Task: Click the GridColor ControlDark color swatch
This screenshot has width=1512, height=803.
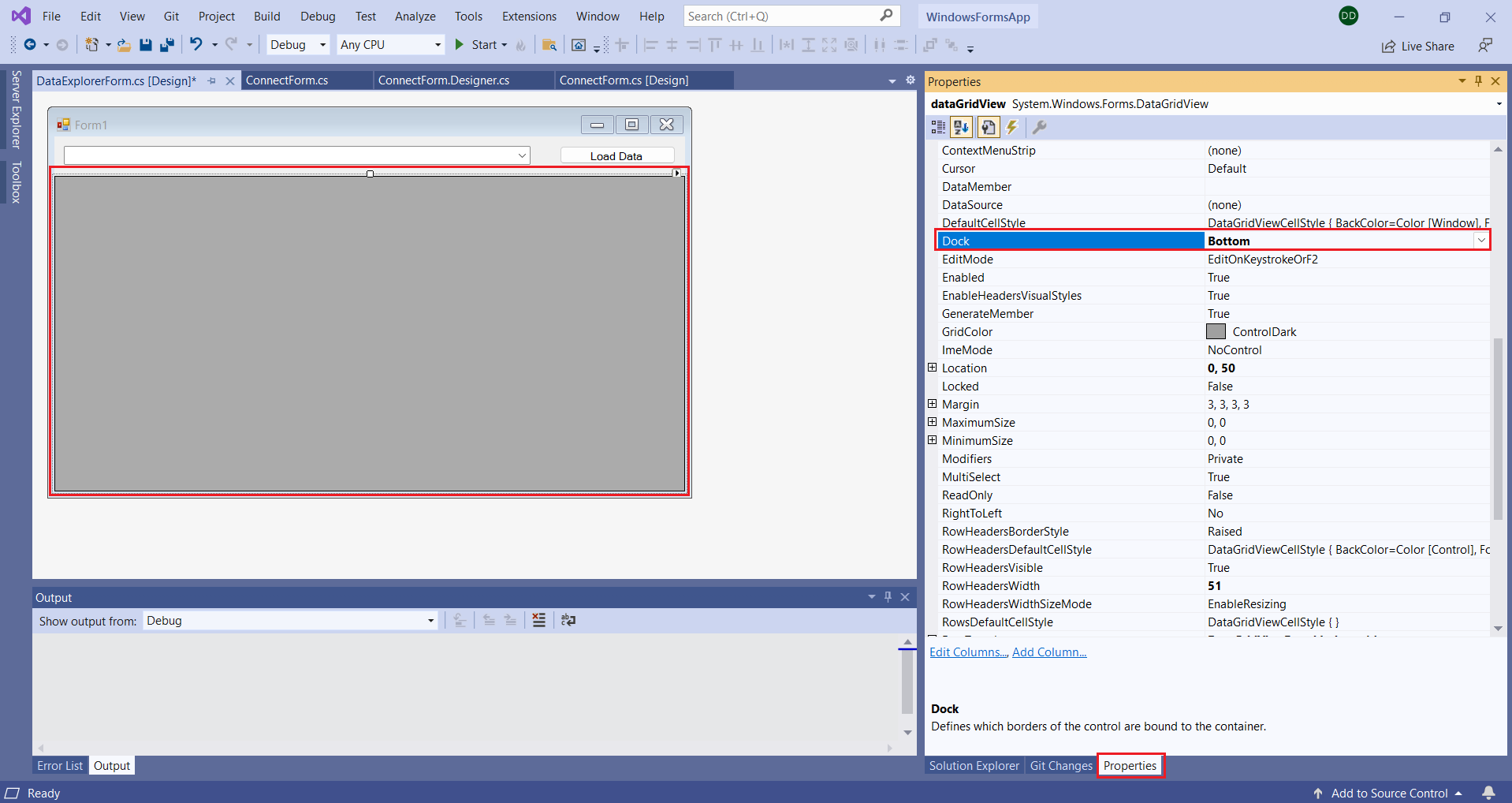Action: click(x=1216, y=331)
